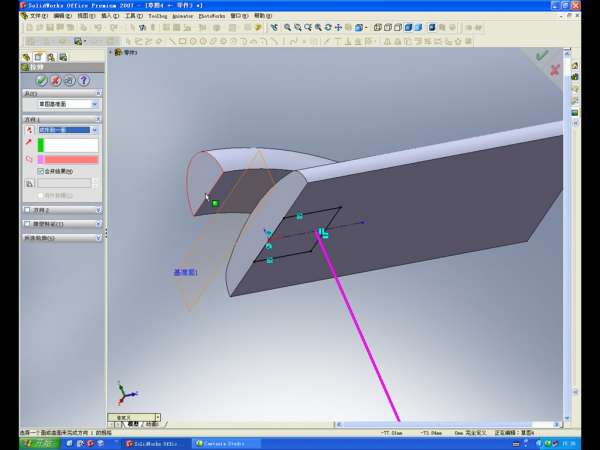Enable the 薄壁特征 thin feature checkbox
The image size is (600, 450).
pos(27,224)
